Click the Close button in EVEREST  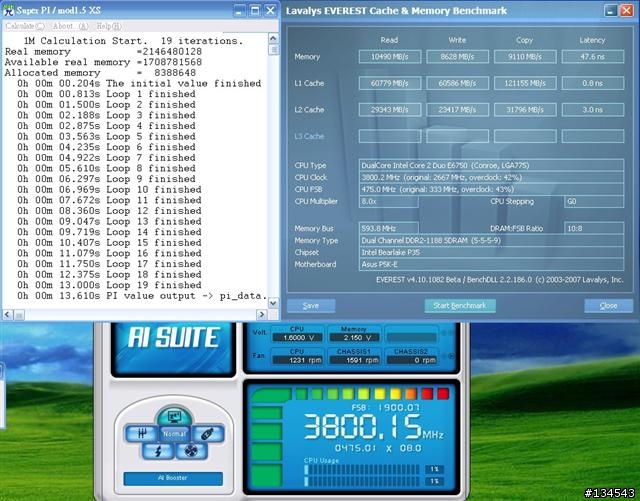pos(608,305)
